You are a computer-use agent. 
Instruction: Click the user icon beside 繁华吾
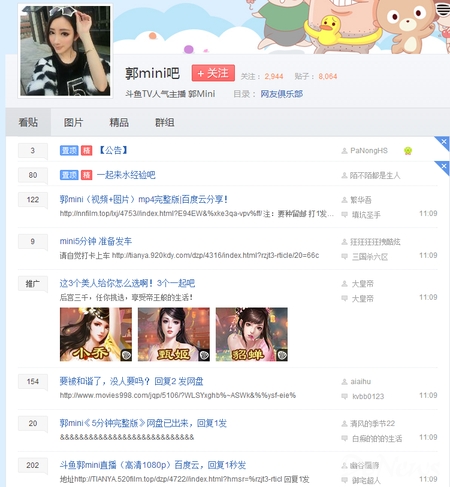point(345,200)
